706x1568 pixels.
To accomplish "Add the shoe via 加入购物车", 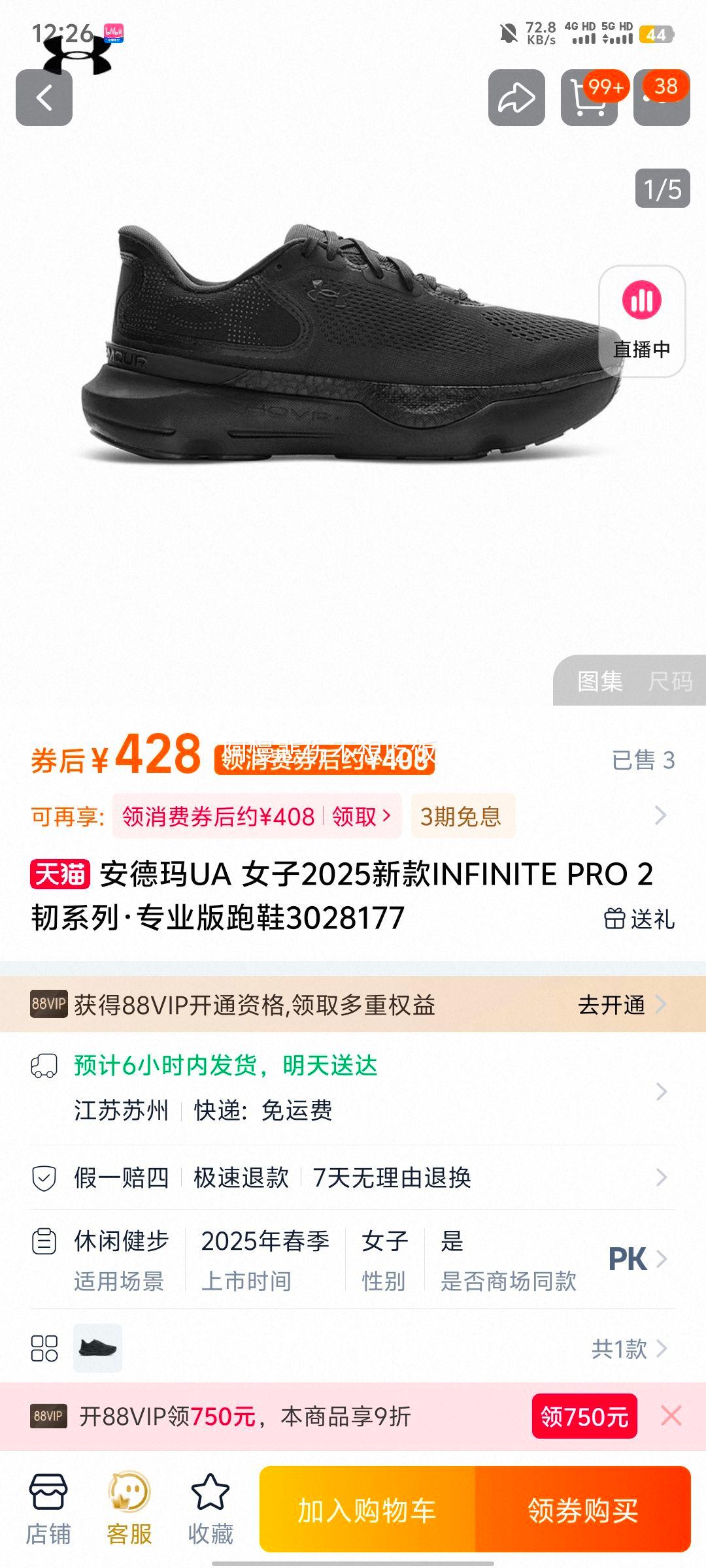I will pyautogui.click(x=367, y=1510).
